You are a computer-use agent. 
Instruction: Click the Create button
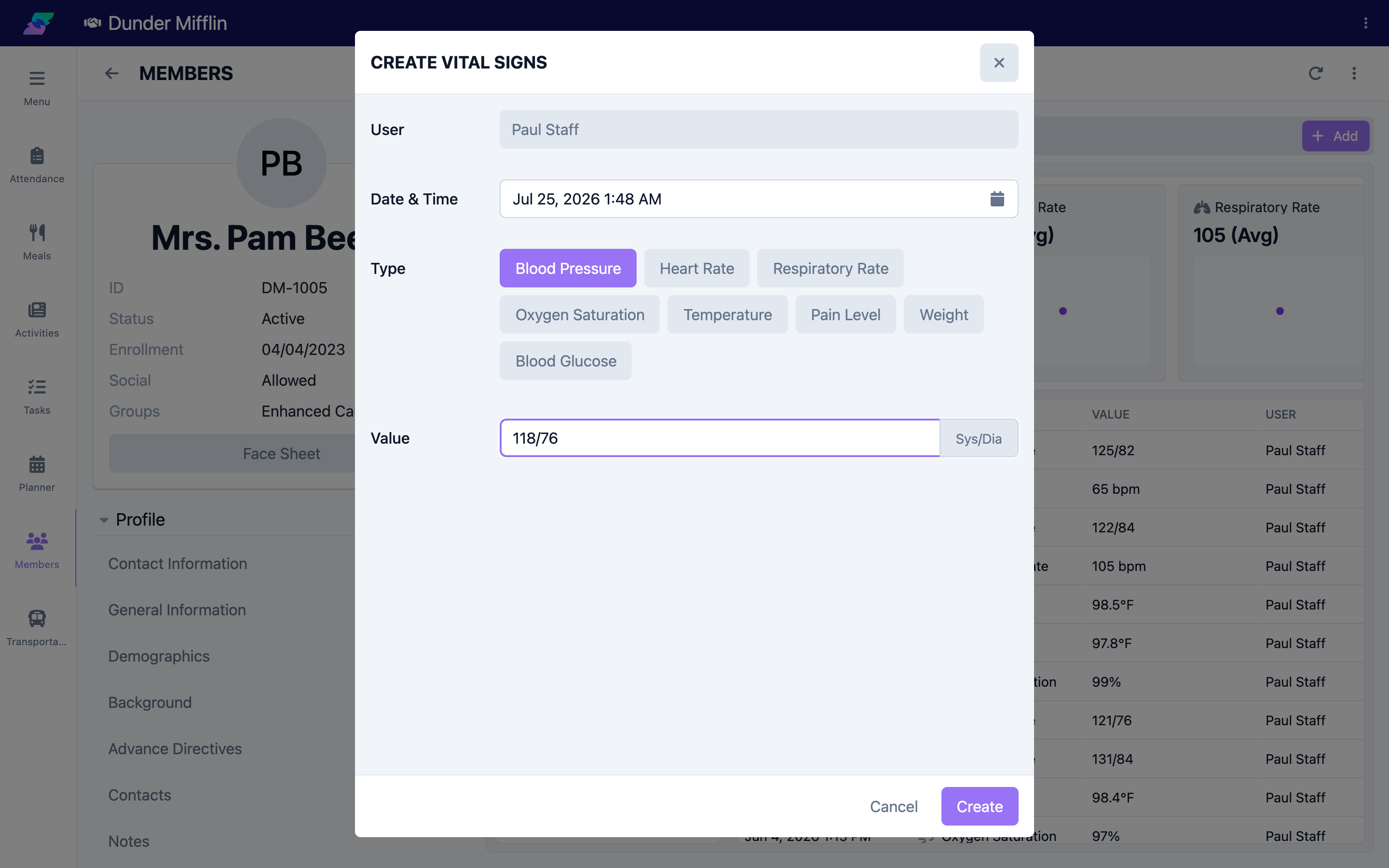979,806
